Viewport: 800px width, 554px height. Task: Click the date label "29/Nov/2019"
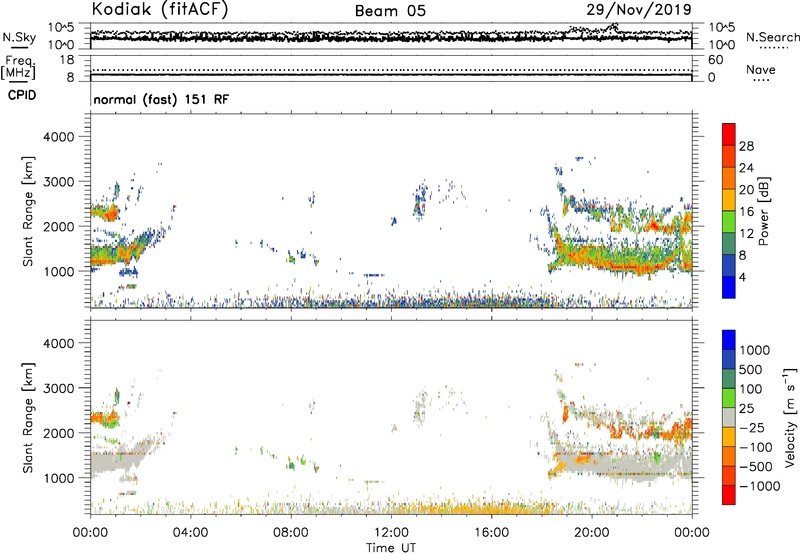pos(639,9)
